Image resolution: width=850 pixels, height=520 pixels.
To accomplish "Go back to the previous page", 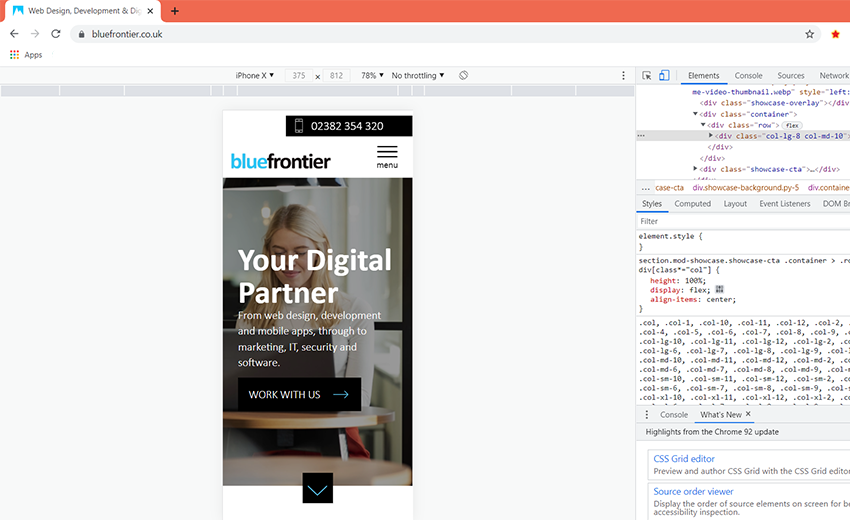I will point(14,34).
